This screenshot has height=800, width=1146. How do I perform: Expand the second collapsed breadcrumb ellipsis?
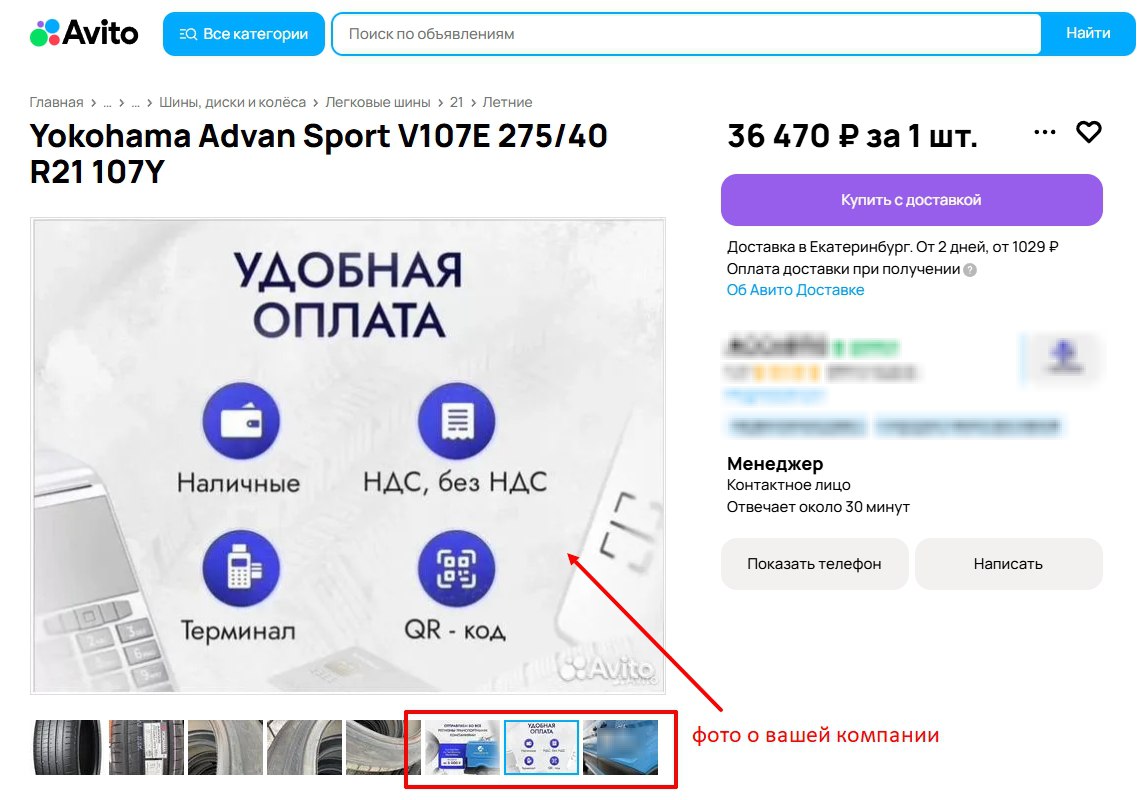(x=135, y=102)
